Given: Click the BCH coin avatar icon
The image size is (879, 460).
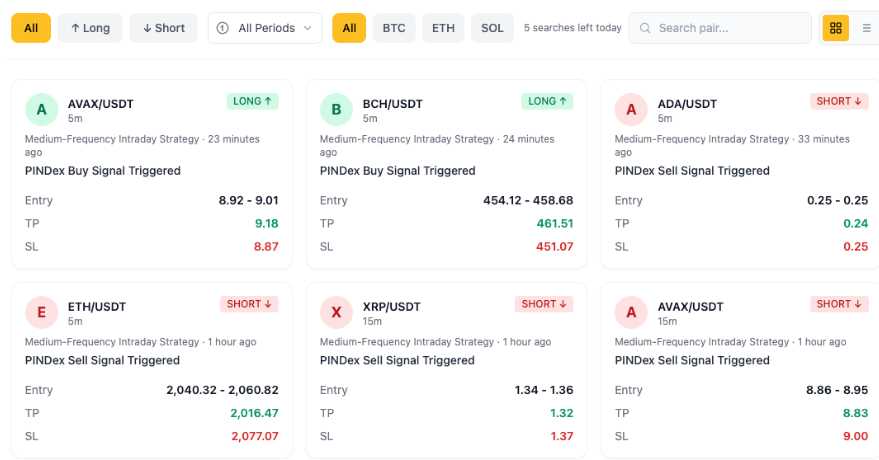Looking at the screenshot, I should click(x=337, y=110).
